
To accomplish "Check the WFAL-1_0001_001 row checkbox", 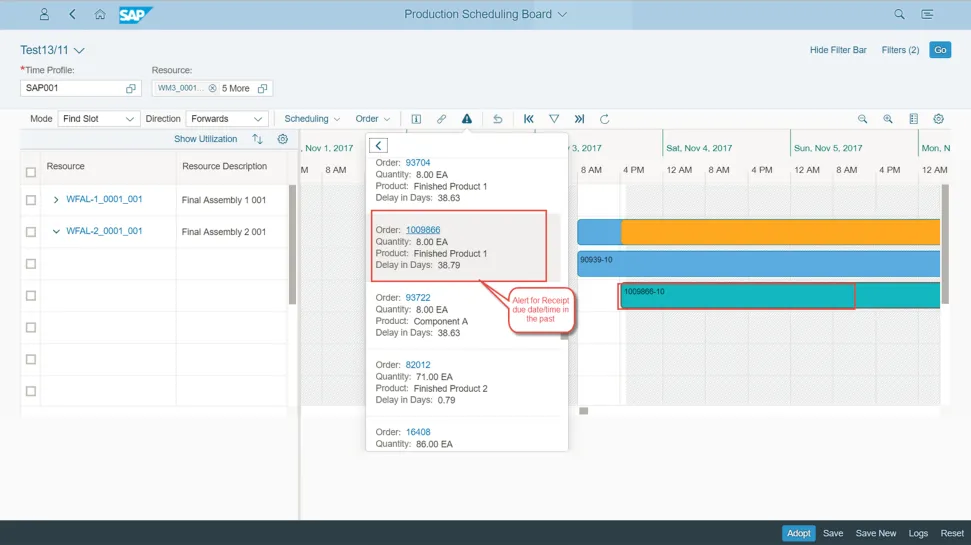I will pos(31,200).
